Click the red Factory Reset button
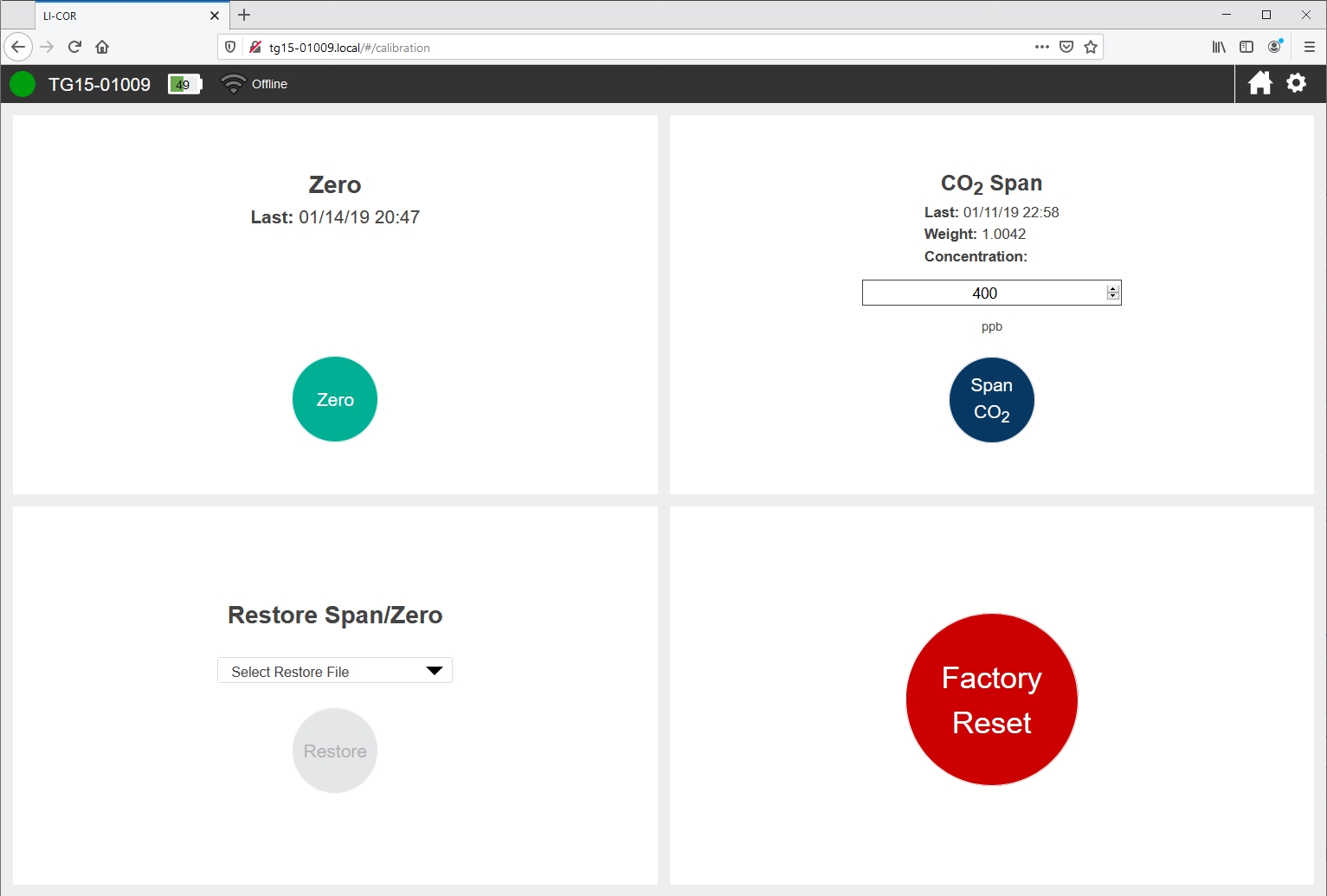 pos(991,699)
